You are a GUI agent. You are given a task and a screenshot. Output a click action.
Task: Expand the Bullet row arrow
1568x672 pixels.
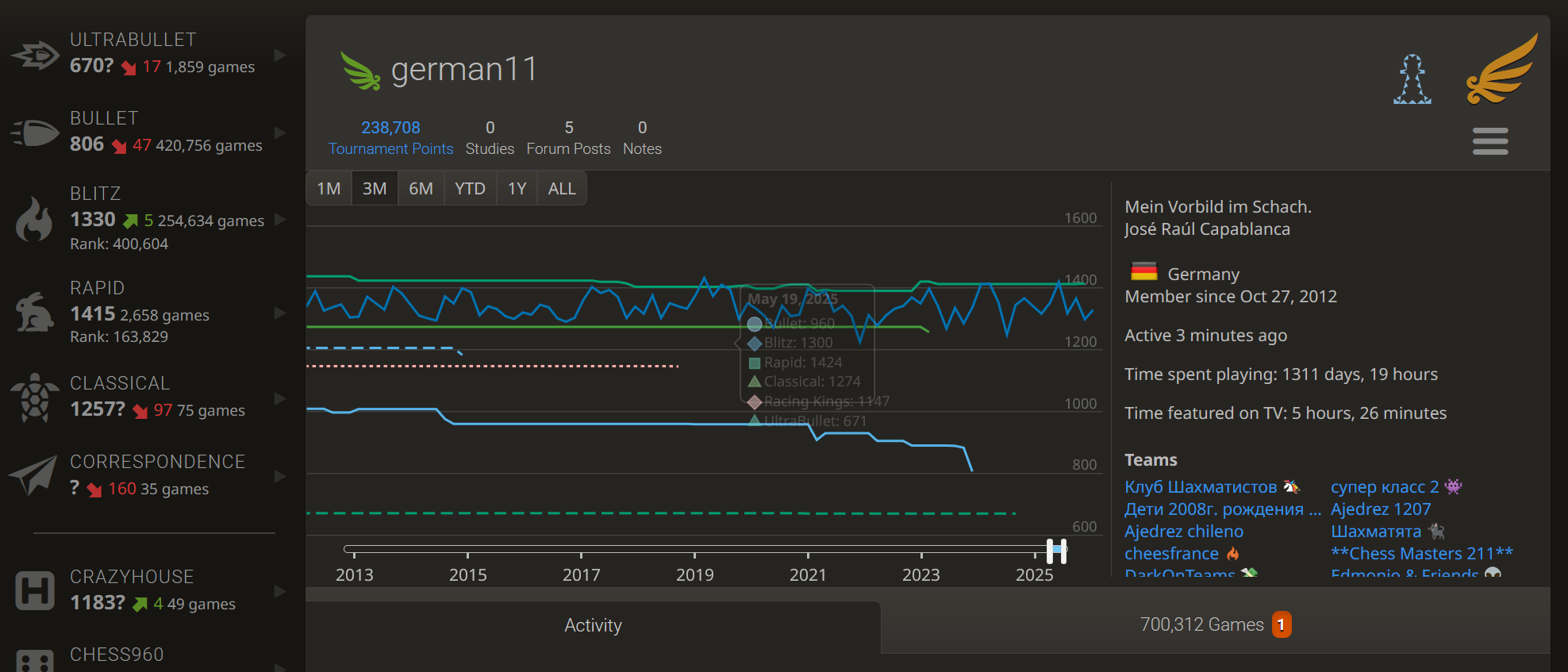[x=279, y=132]
